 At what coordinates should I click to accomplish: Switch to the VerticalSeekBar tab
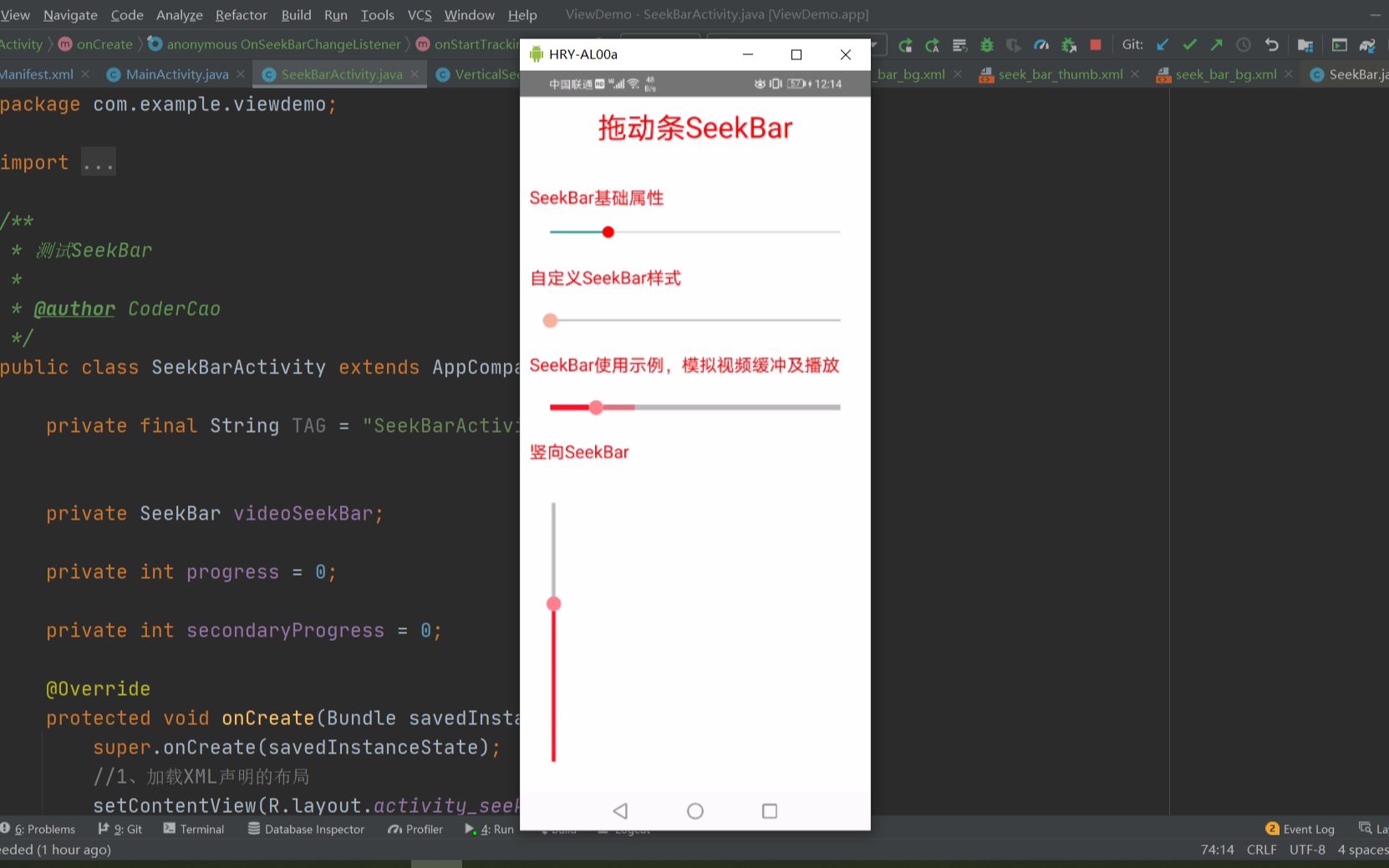pos(477,74)
